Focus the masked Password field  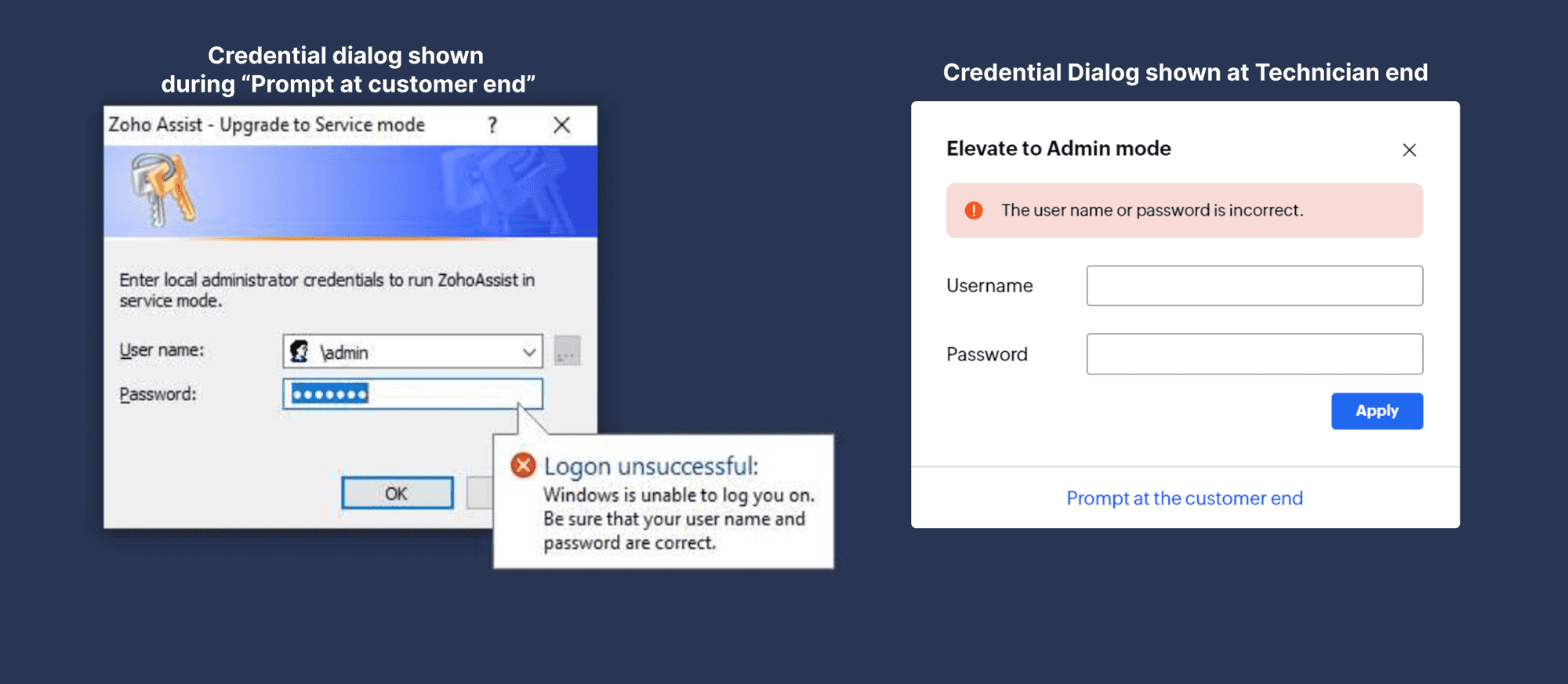click(x=412, y=394)
